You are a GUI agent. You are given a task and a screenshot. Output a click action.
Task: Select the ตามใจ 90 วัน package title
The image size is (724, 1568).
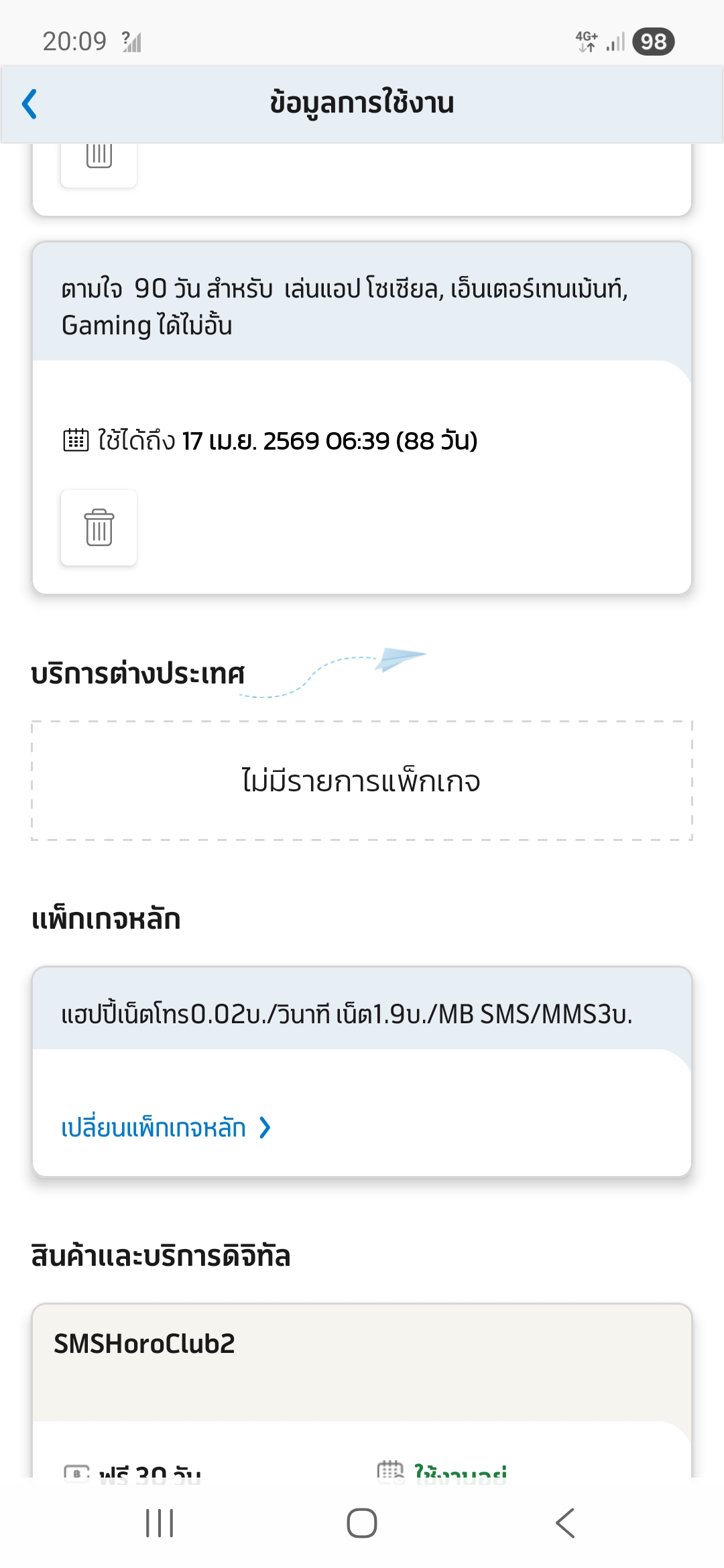click(345, 307)
